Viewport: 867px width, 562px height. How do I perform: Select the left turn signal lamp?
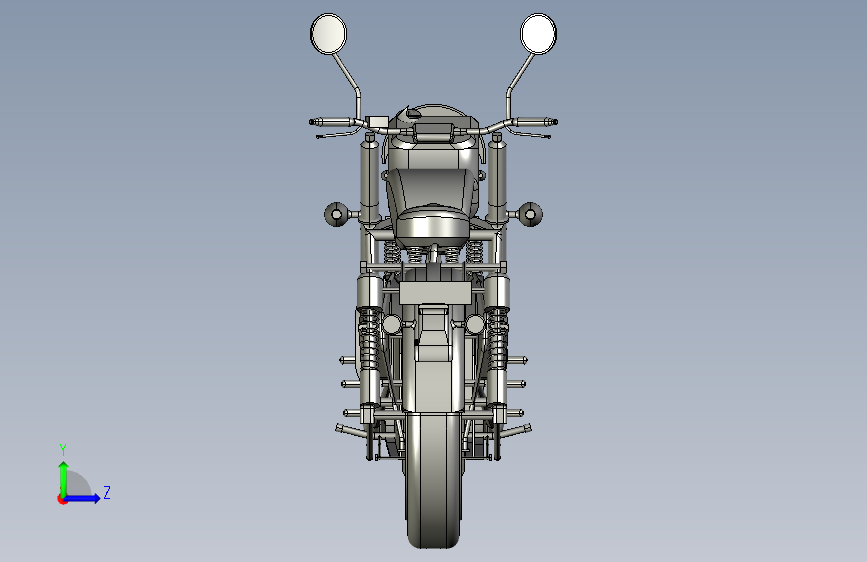tap(336, 214)
